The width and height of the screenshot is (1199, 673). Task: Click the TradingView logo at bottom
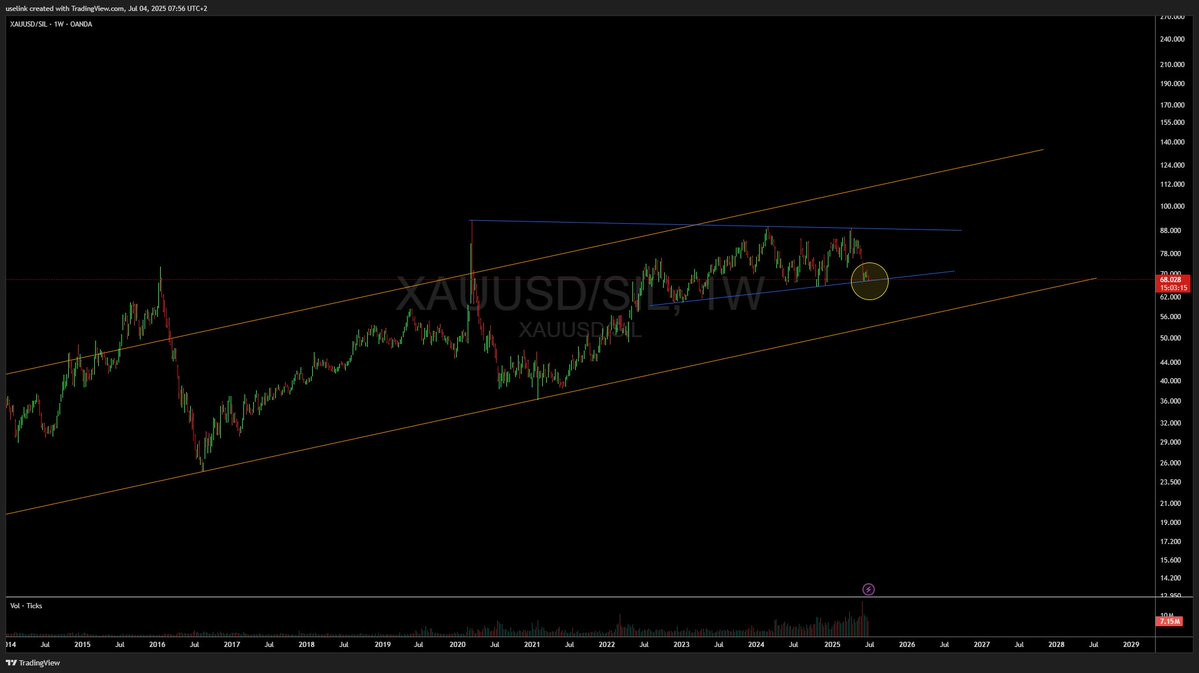click(33, 663)
